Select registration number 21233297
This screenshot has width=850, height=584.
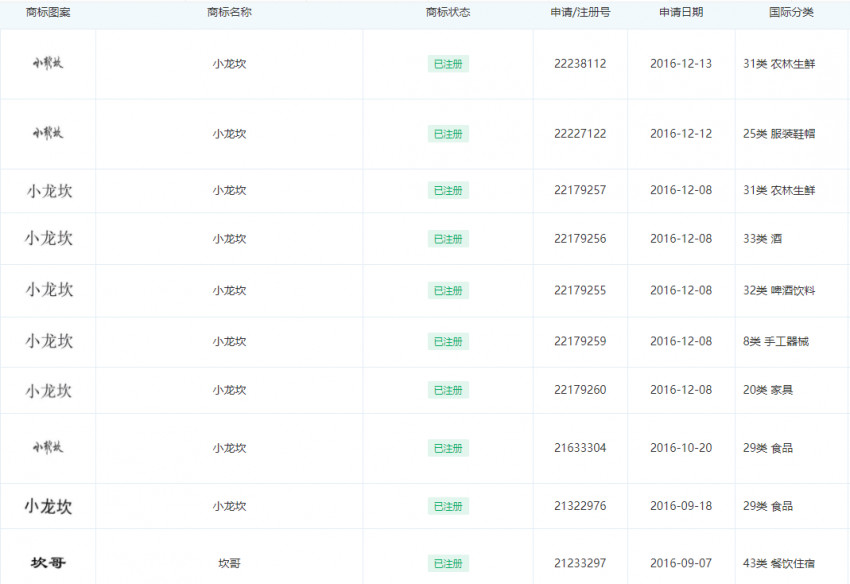[582, 560]
